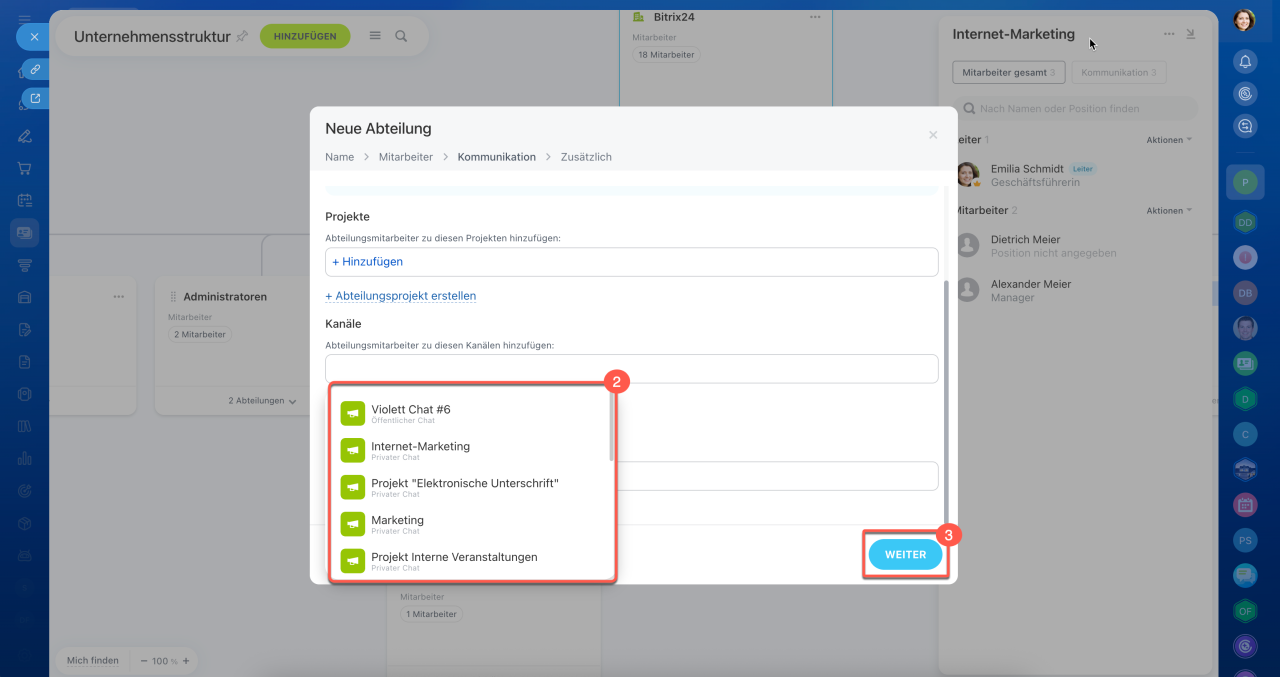This screenshot has height=677, width=1280.
Task: Collapse the Internet-Marketing side panel
Action: pyautogui.click(x=1190, y=34)
